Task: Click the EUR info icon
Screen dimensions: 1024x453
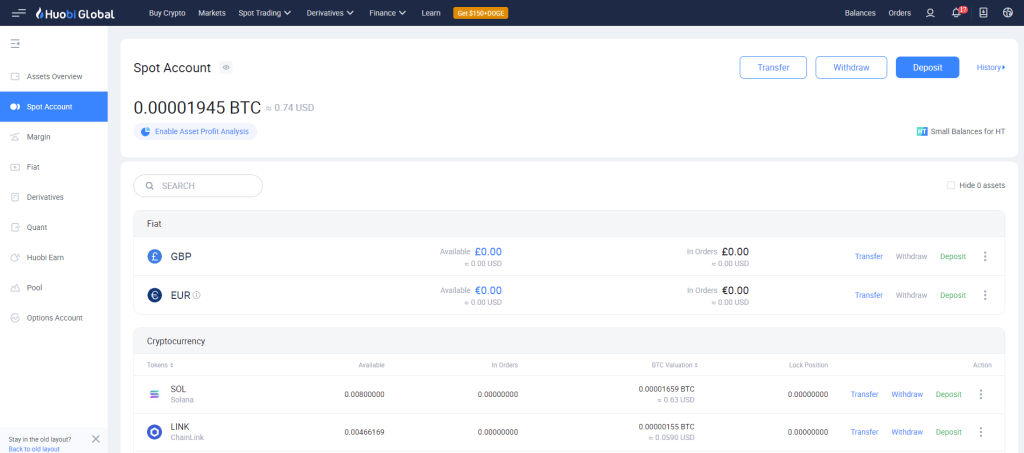Action: click(x=197, y=295)
